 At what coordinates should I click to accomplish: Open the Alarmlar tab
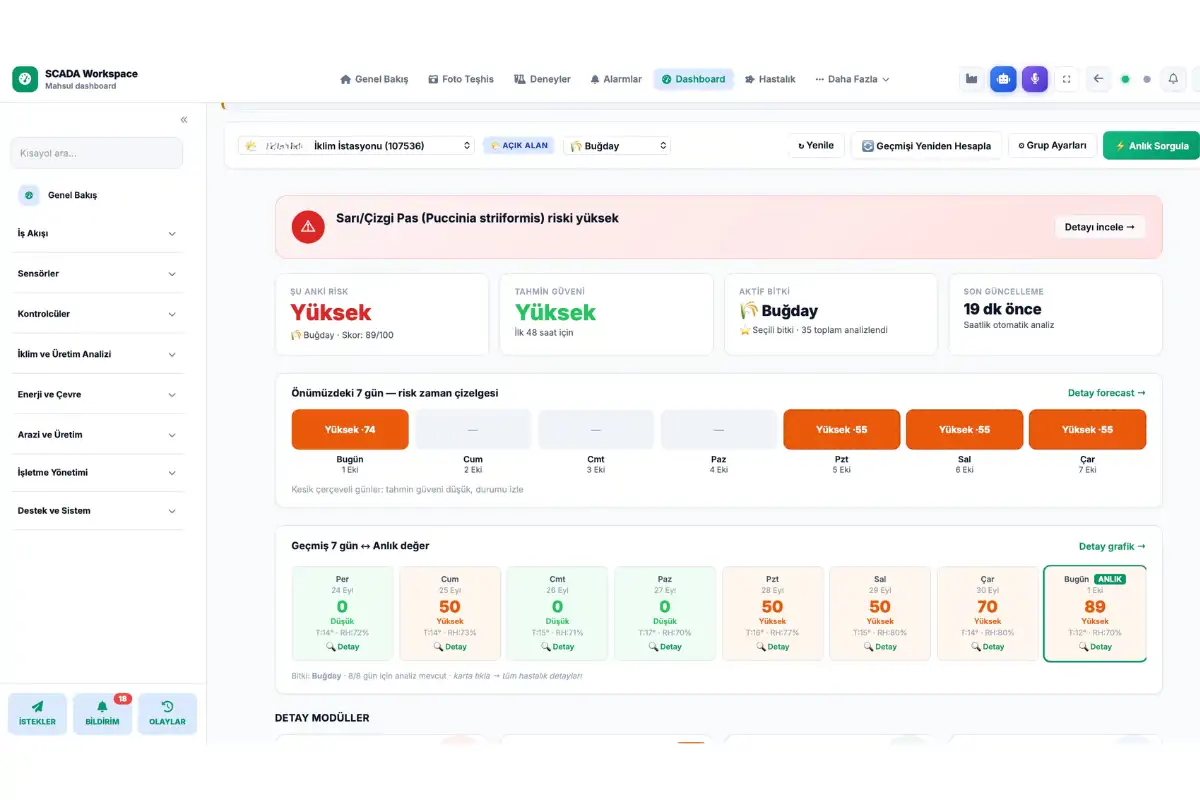(616, 79)
